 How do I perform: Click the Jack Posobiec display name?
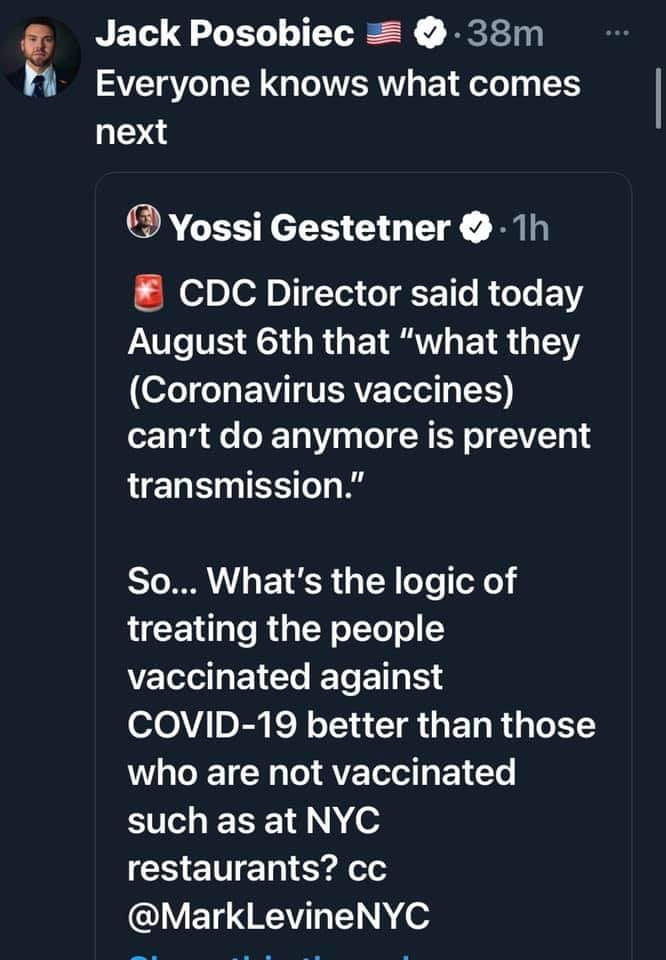tap(224, 34)
